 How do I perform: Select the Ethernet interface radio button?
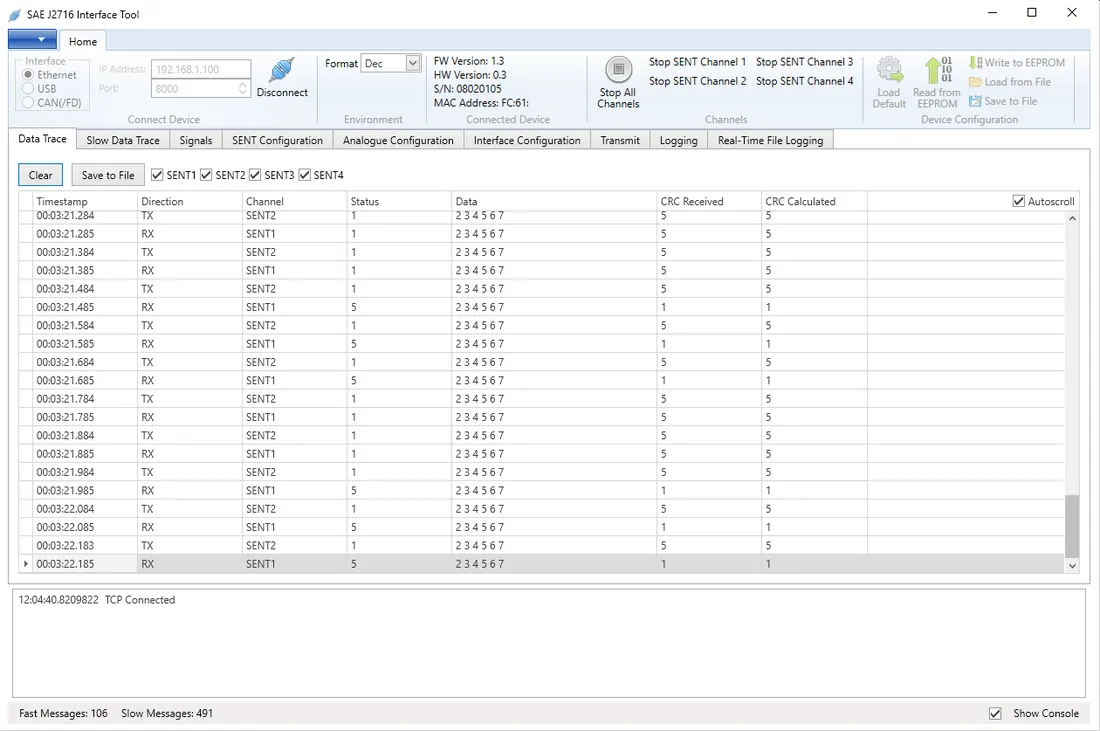tap(28, 75)
